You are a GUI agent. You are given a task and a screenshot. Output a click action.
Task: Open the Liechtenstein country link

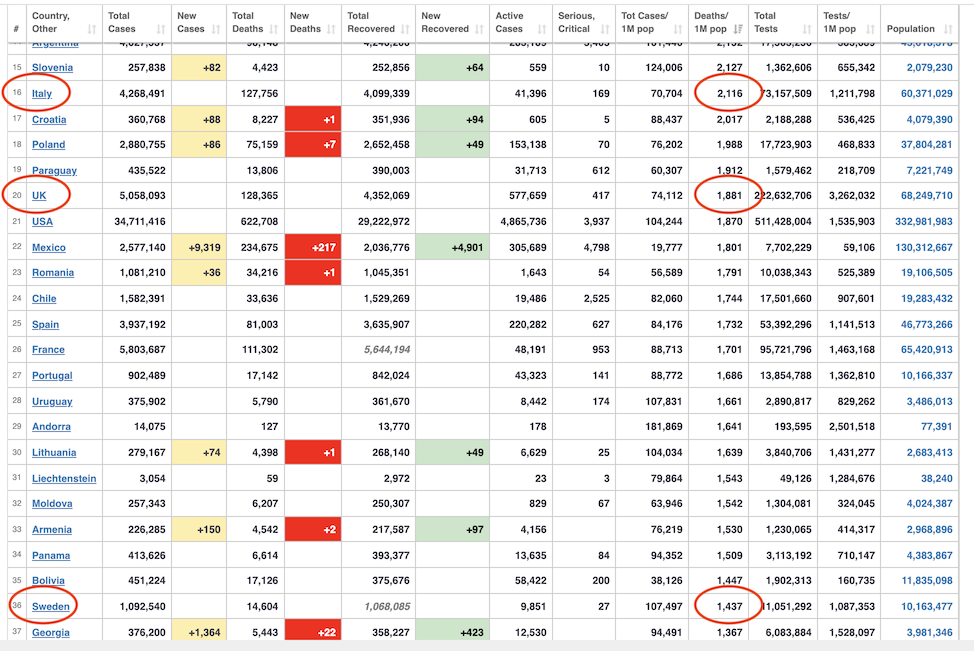[x=64, y=479]
